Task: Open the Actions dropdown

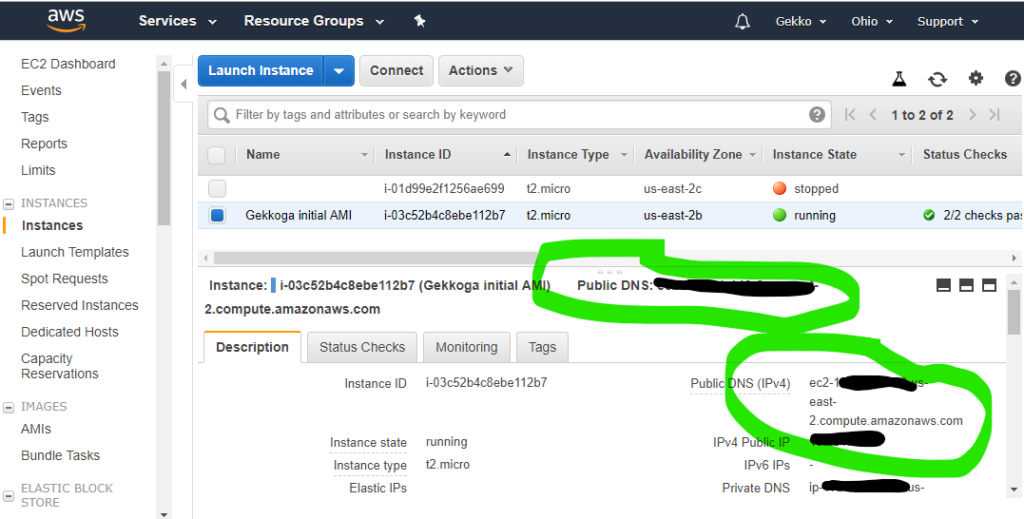Action: (x=481, y=71)
